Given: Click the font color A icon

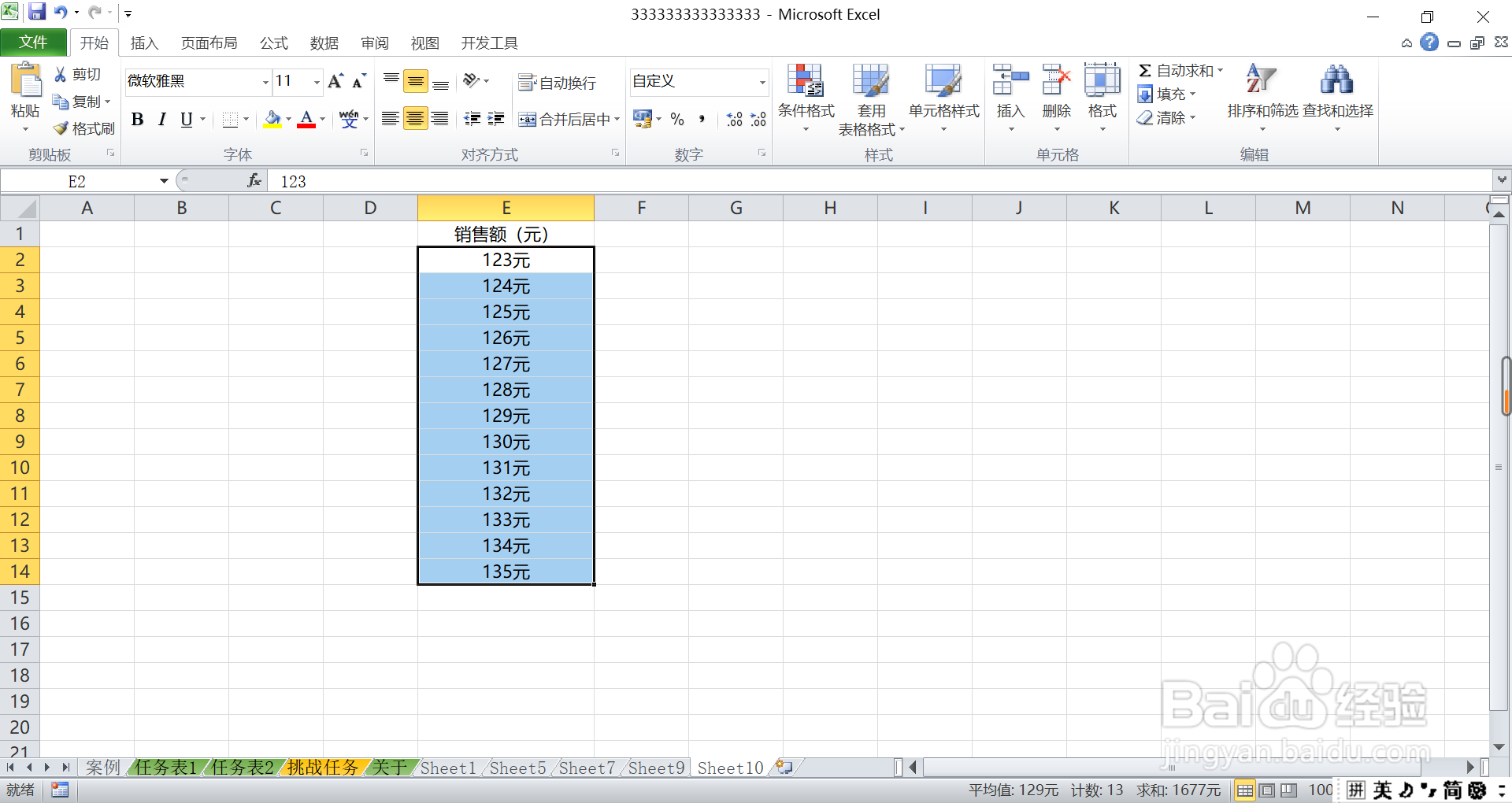Looking at the screenshot, I should (306, 119).
